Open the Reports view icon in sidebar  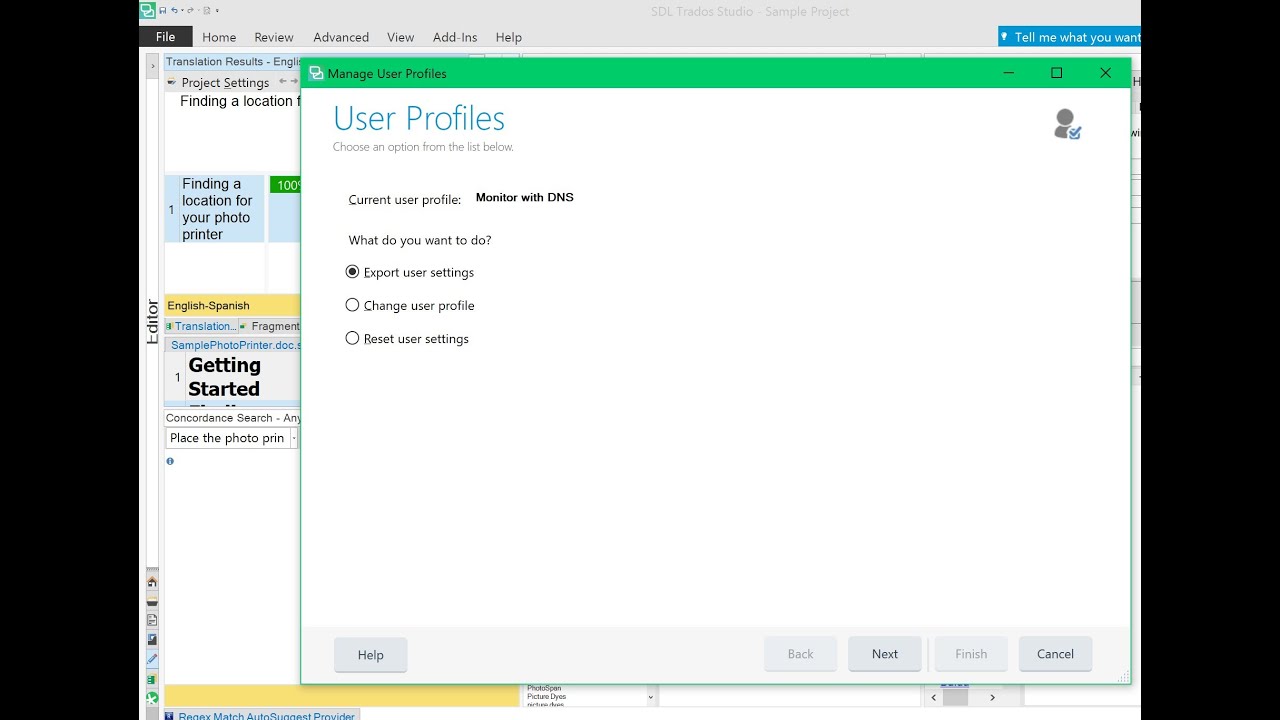[152, 640]
